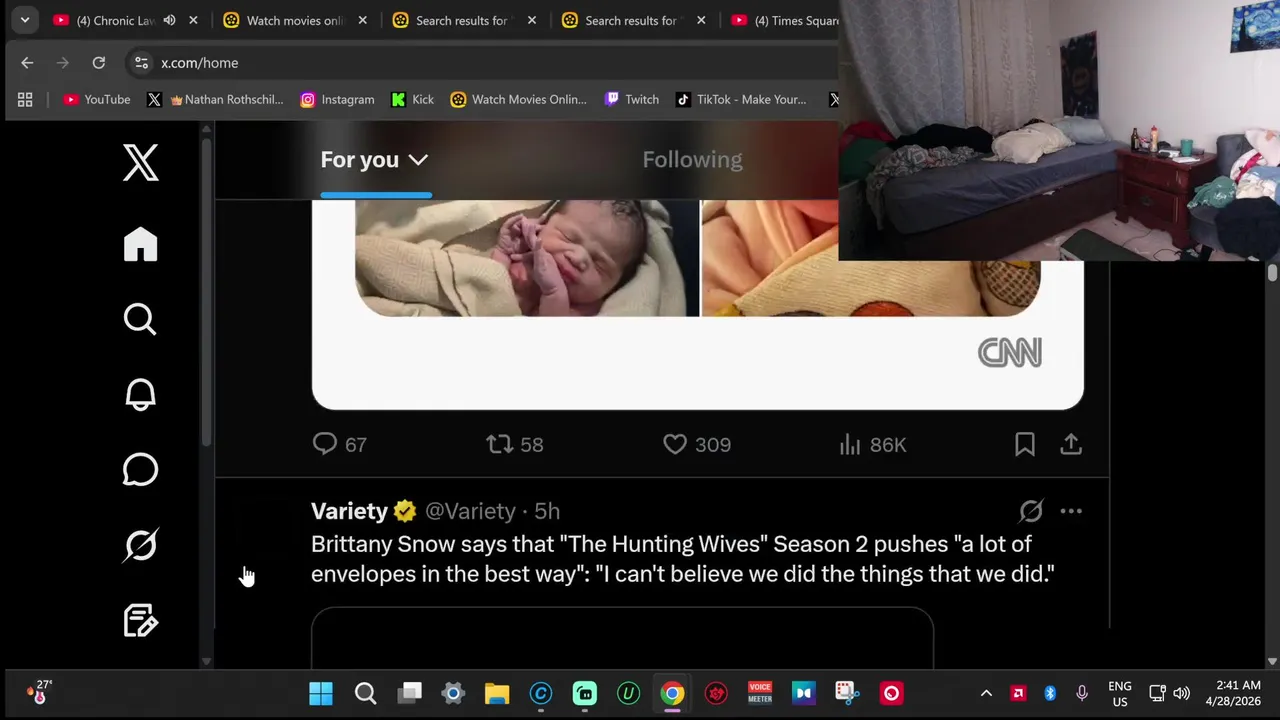
Task: Share the CNN post via upload icon
Action: point(1071,444)
